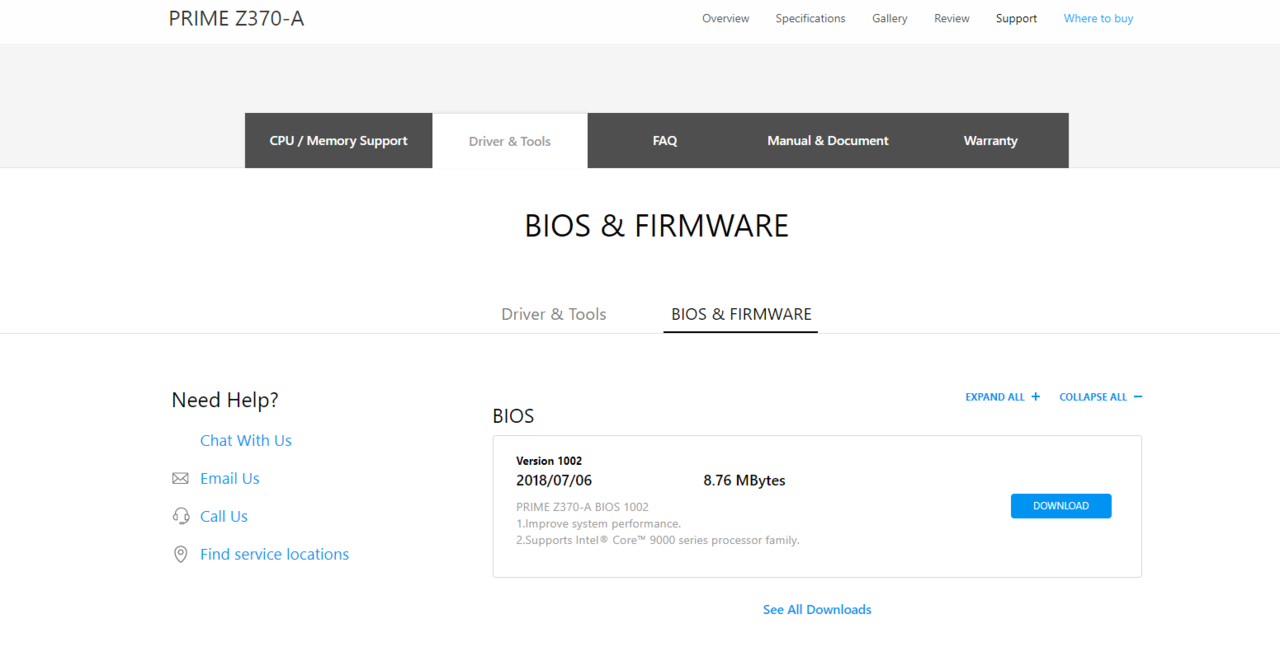Click the Email Us link
This screenshot has height=647, width=1280.
230,479
